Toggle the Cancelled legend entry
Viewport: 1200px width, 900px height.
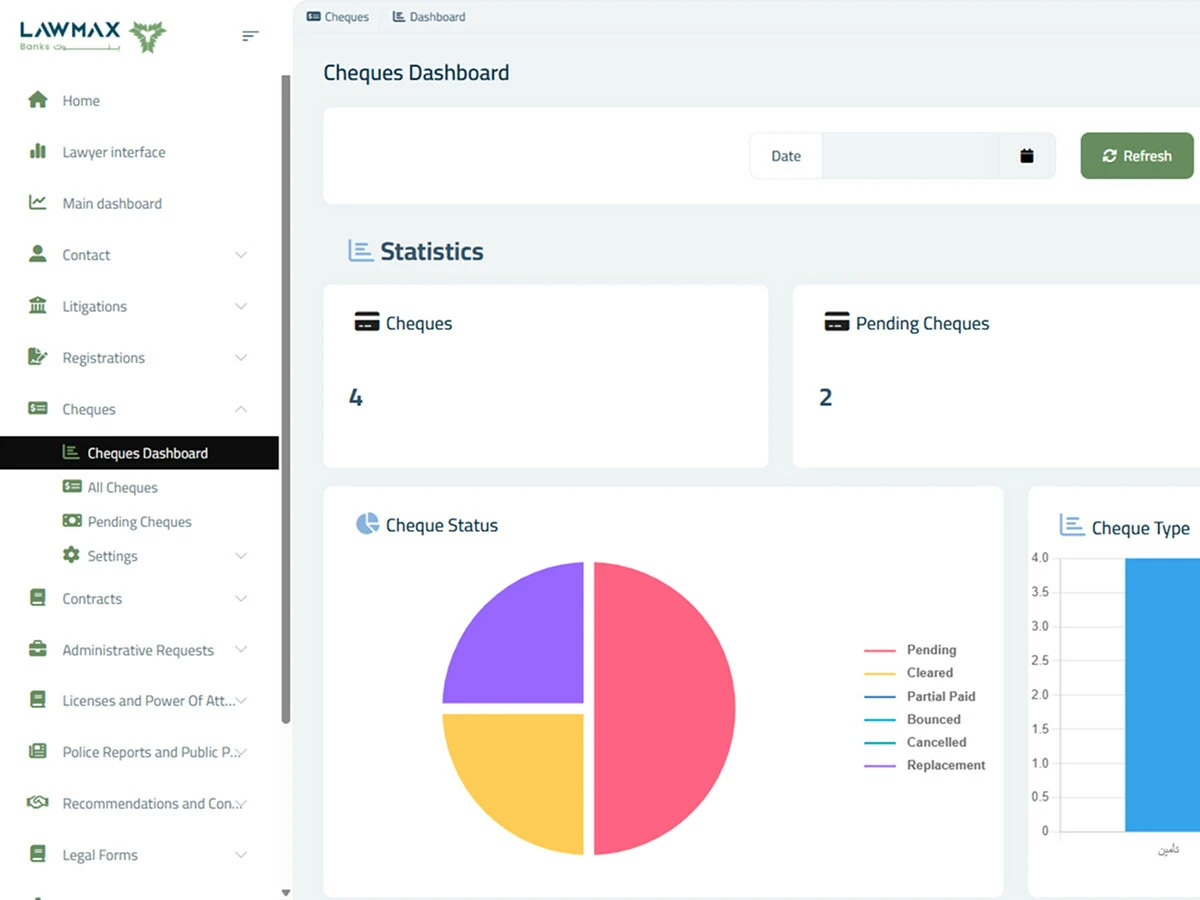916,742
